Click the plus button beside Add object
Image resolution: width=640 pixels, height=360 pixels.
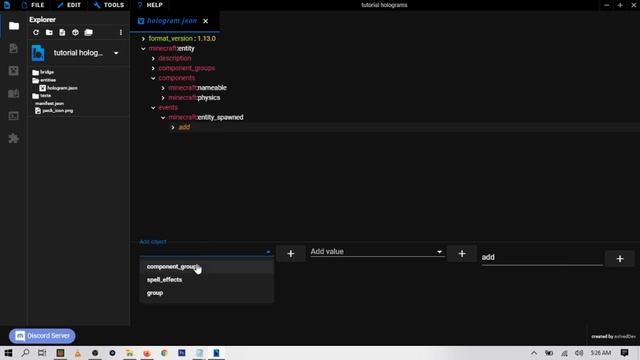coord(291,254)
